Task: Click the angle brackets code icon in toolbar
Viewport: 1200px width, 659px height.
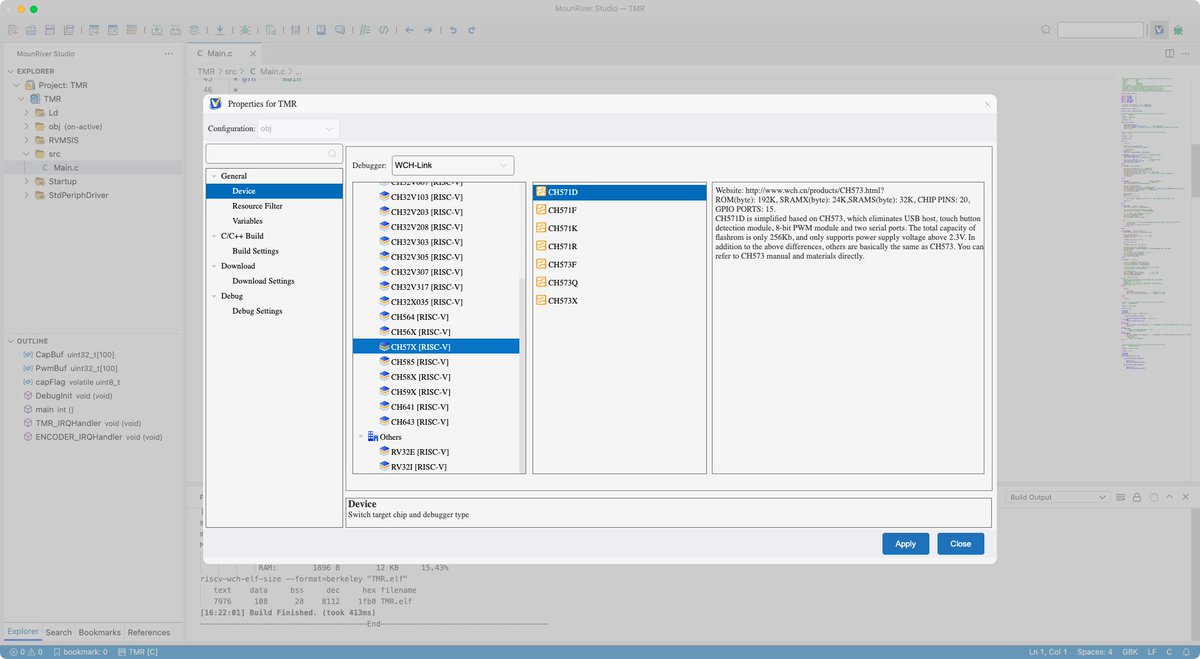Action: (383, 30)
